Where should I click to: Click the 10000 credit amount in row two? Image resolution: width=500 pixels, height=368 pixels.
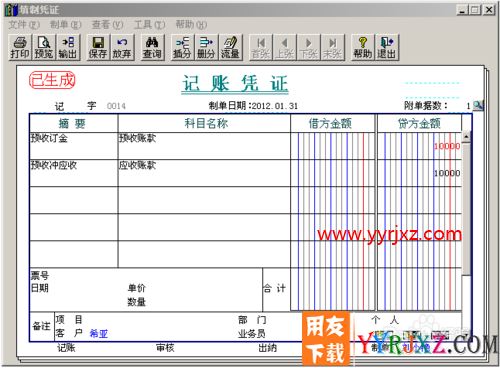point(447,173)
